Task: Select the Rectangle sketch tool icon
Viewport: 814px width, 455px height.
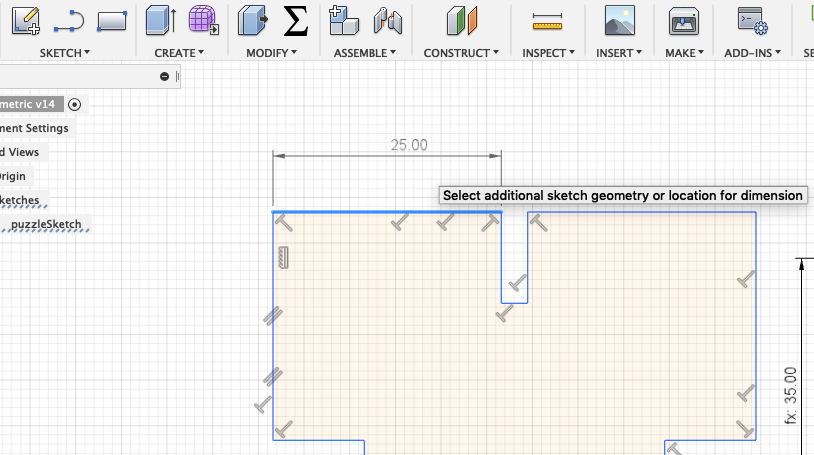Action: pyautogui.click(x=112, y=21)
